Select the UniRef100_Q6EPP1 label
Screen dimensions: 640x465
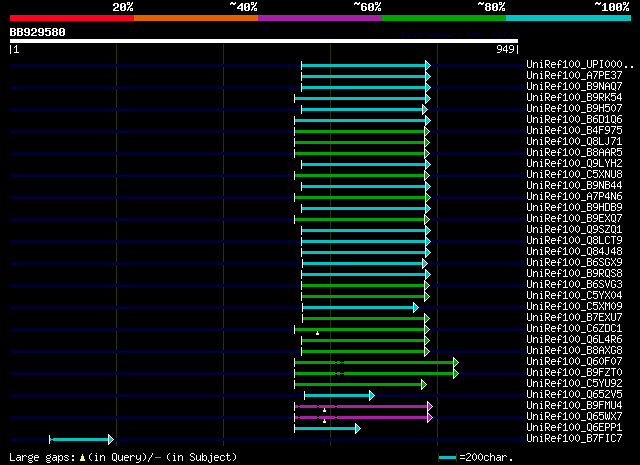pos(574,428)
